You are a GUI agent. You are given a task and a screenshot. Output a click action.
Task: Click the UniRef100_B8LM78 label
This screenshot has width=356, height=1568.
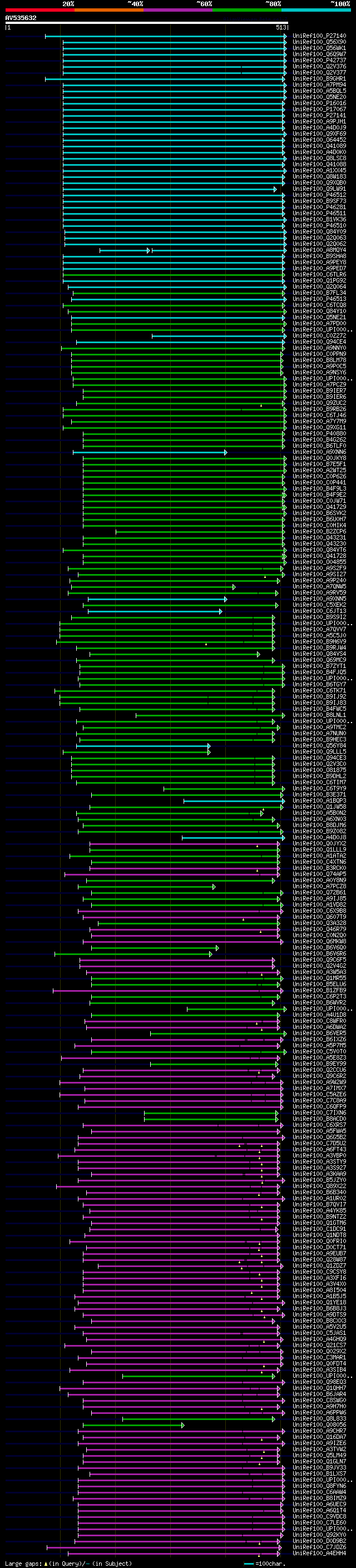pos(319,360)
